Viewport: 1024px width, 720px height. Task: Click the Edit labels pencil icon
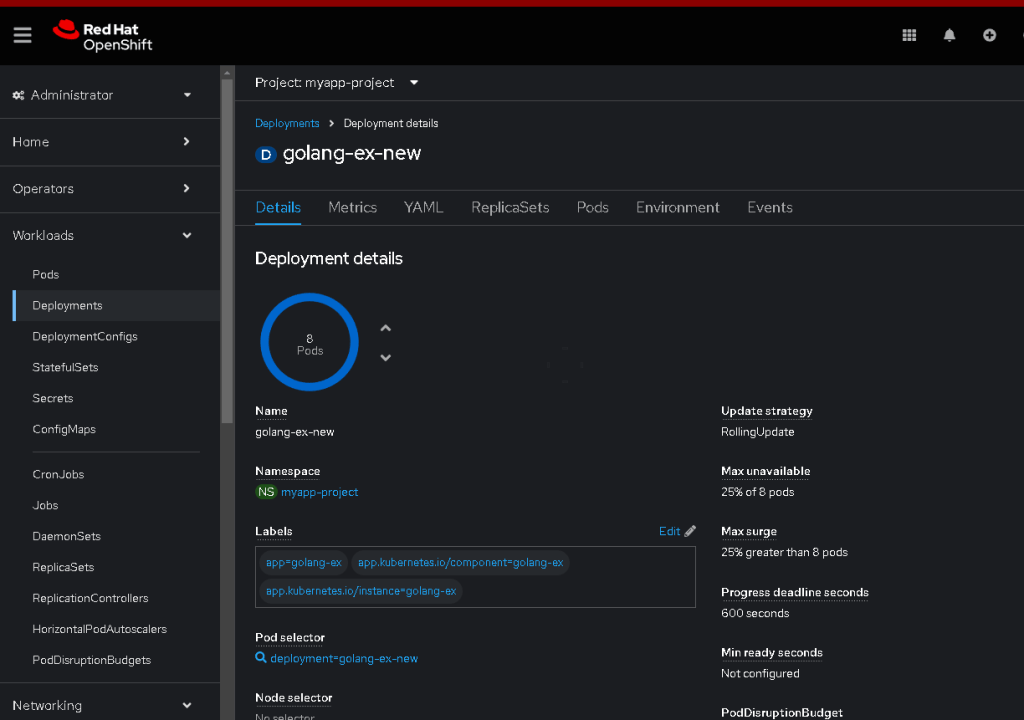[690, 531]
